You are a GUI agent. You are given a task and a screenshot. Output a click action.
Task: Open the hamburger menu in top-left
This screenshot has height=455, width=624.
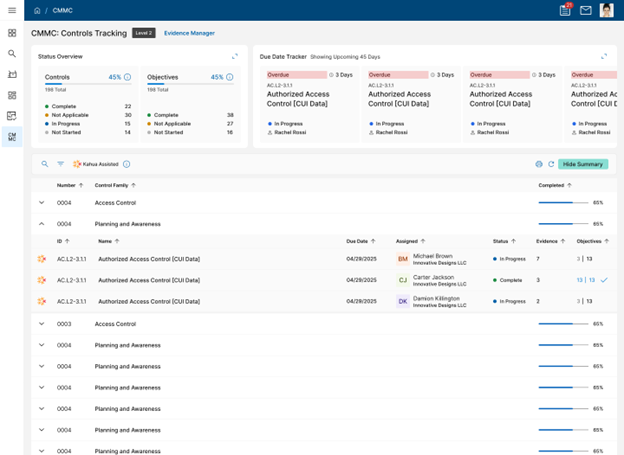pos(12,10)
